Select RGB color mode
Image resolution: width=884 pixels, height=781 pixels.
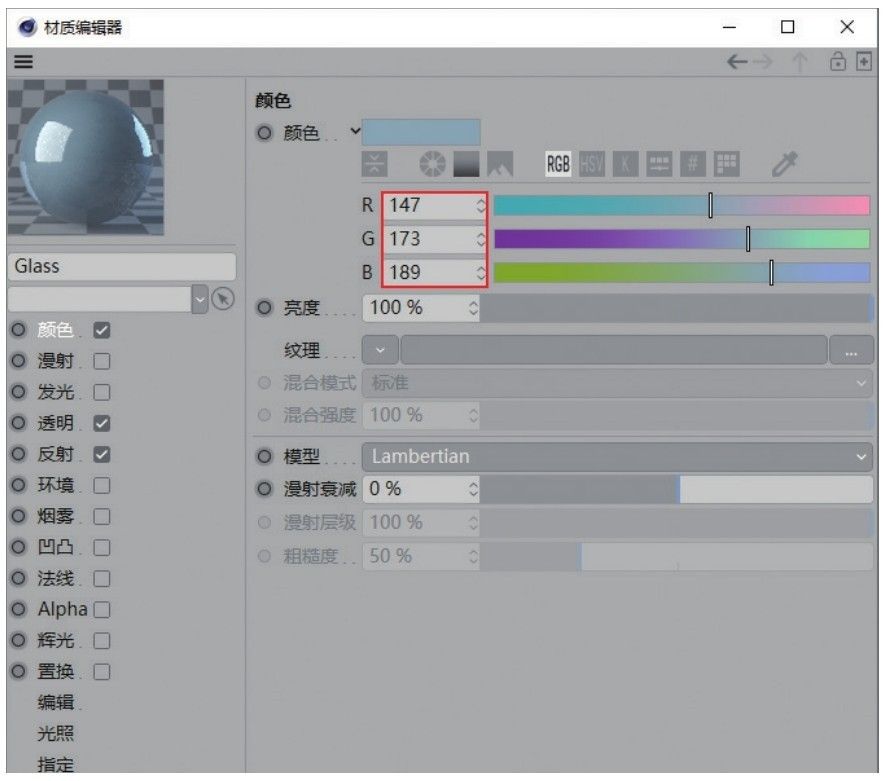pos(558,164)
